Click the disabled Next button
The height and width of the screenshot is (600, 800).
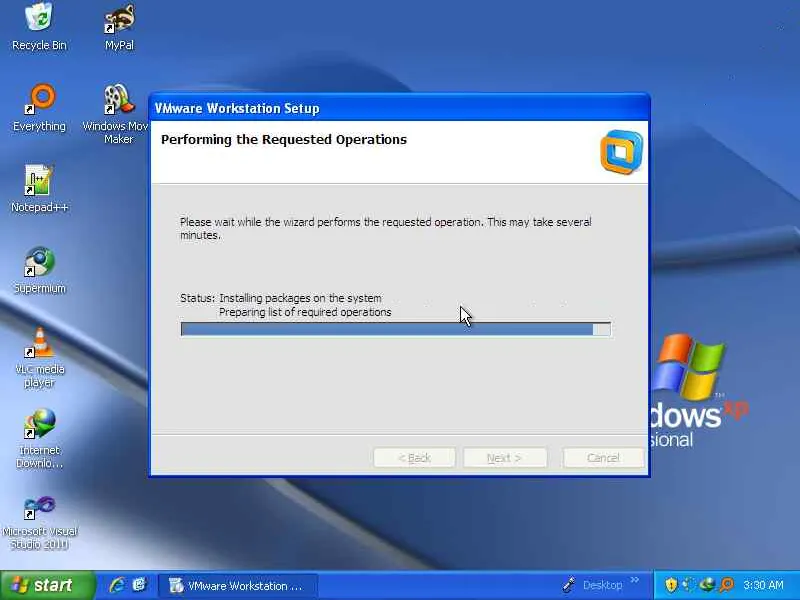[505, 458]
